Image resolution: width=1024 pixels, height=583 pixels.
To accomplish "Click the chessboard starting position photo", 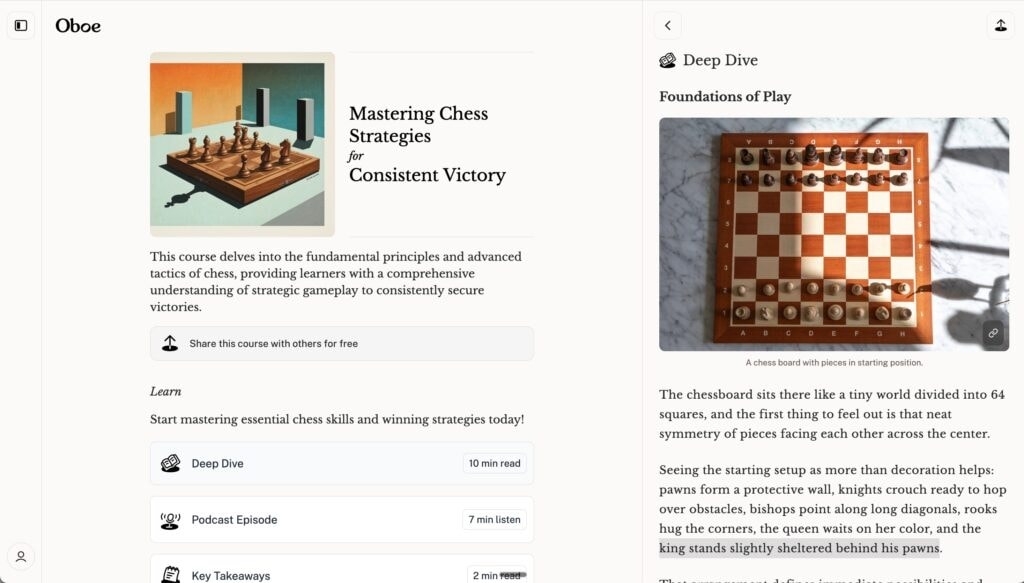I will pyautogui.click(x=833, y=234).
